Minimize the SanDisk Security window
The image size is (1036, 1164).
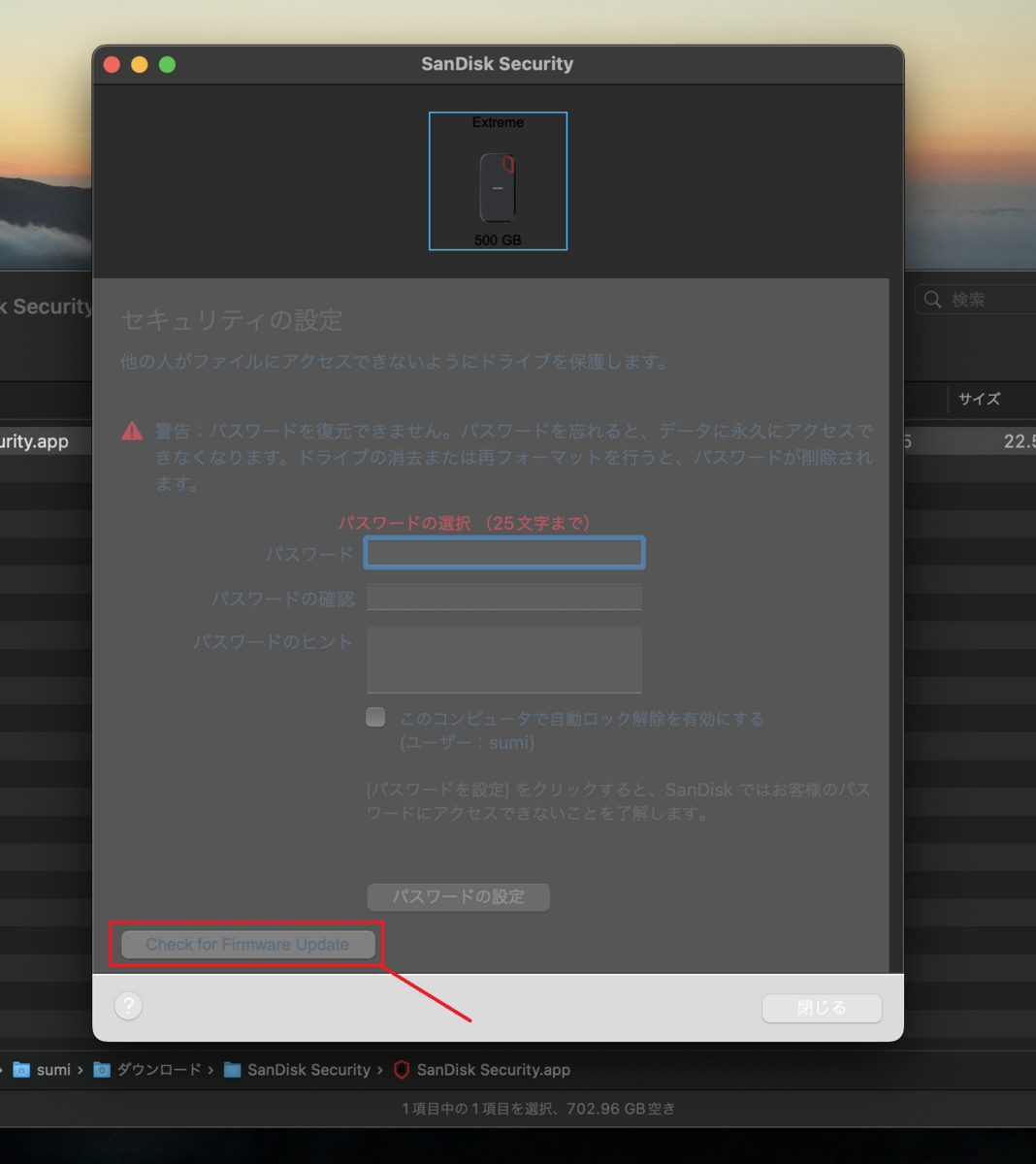click(140, 64)
